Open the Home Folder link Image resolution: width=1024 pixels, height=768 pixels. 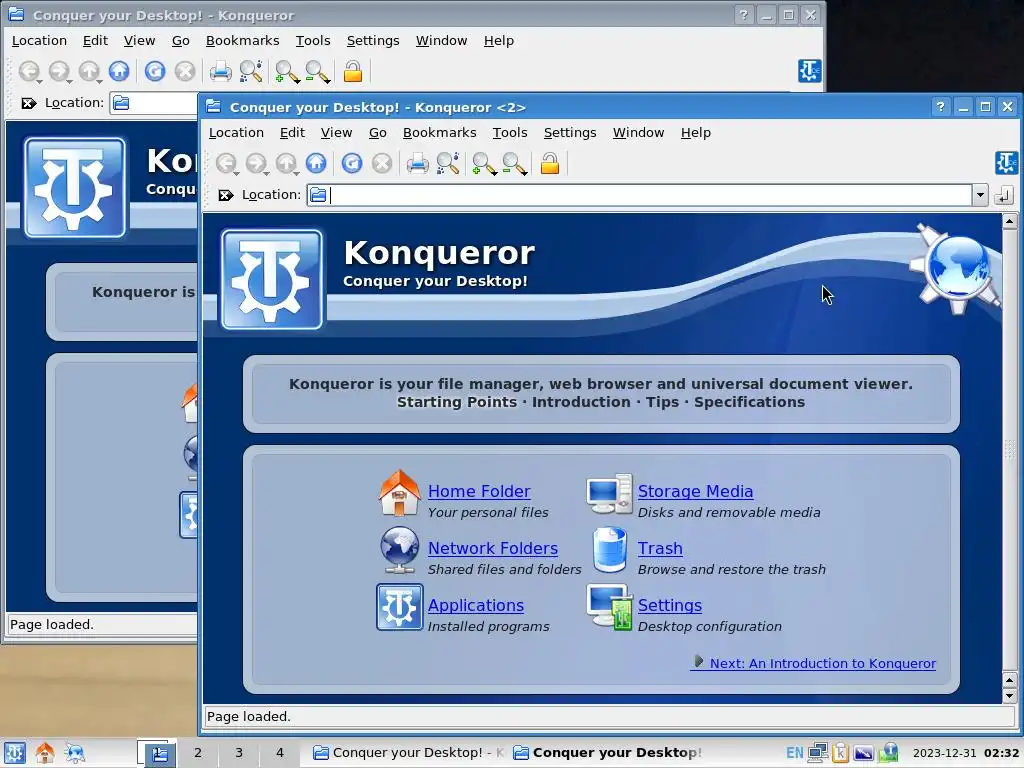[479, 491]
